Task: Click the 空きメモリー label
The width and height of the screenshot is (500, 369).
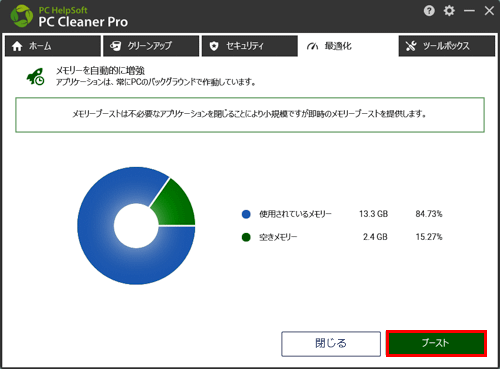Action: point(278,237)
